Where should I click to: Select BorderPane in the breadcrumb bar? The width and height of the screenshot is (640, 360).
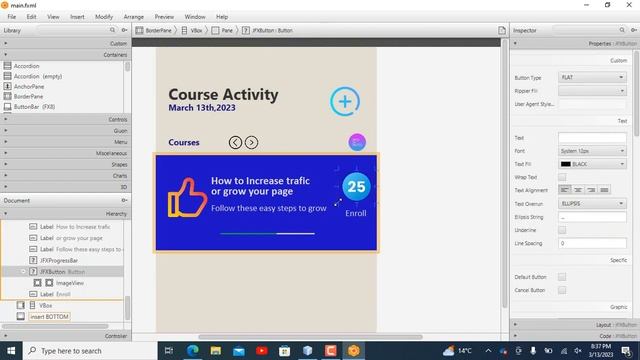pyautogui.click(x=154, y=30)
